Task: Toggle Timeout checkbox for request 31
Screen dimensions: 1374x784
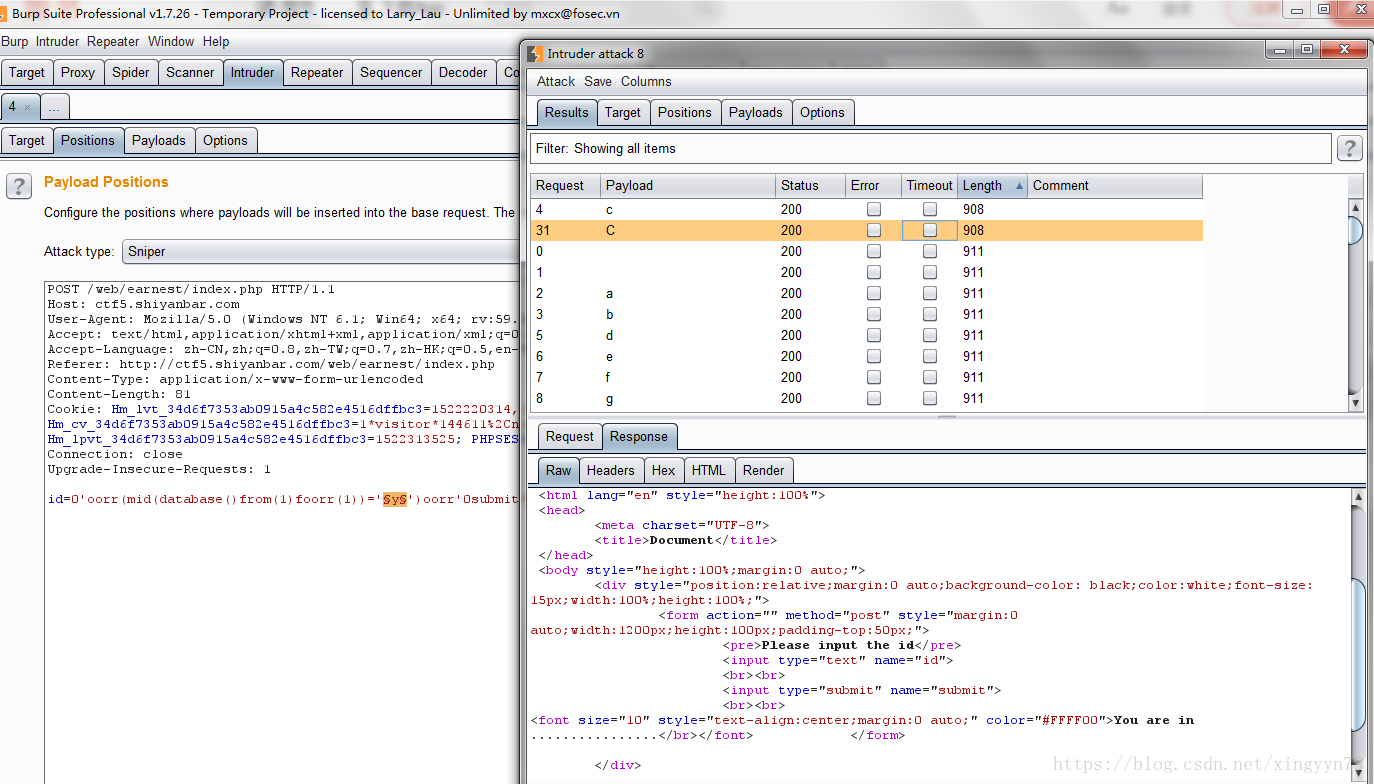Action: 930,230
